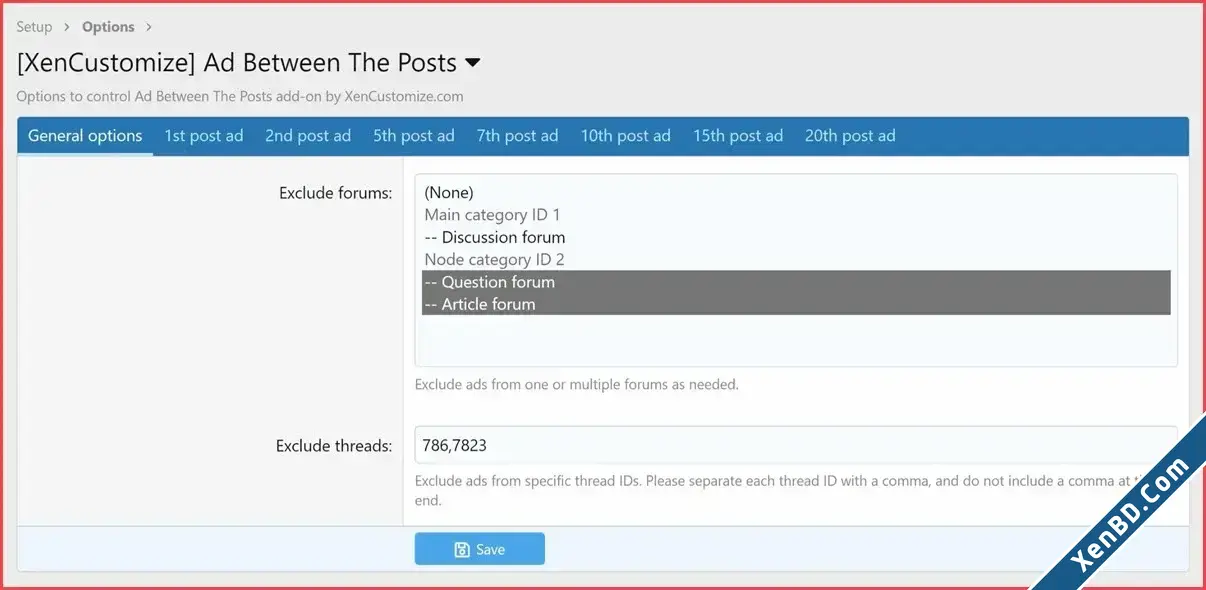Select the 20th post ad tab
Screen dimensions: 1206x590
[850, 136]
